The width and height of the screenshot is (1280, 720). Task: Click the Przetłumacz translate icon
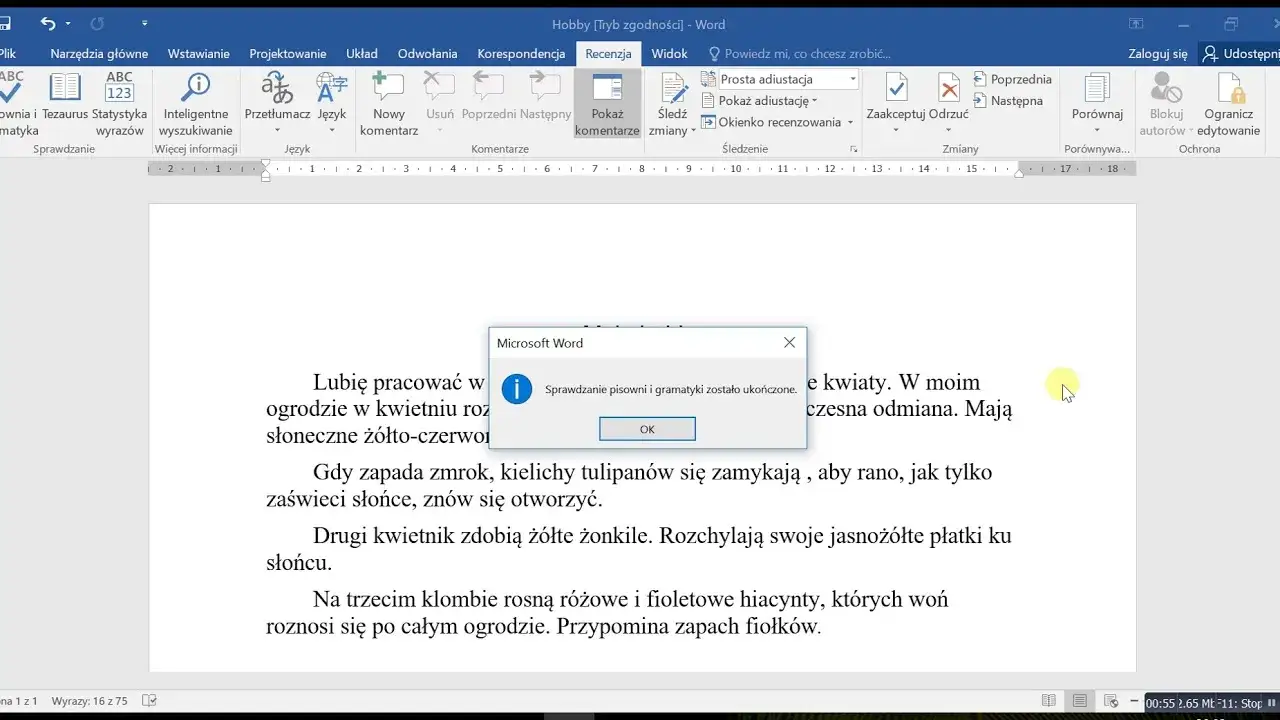click(x=277, y=89)
